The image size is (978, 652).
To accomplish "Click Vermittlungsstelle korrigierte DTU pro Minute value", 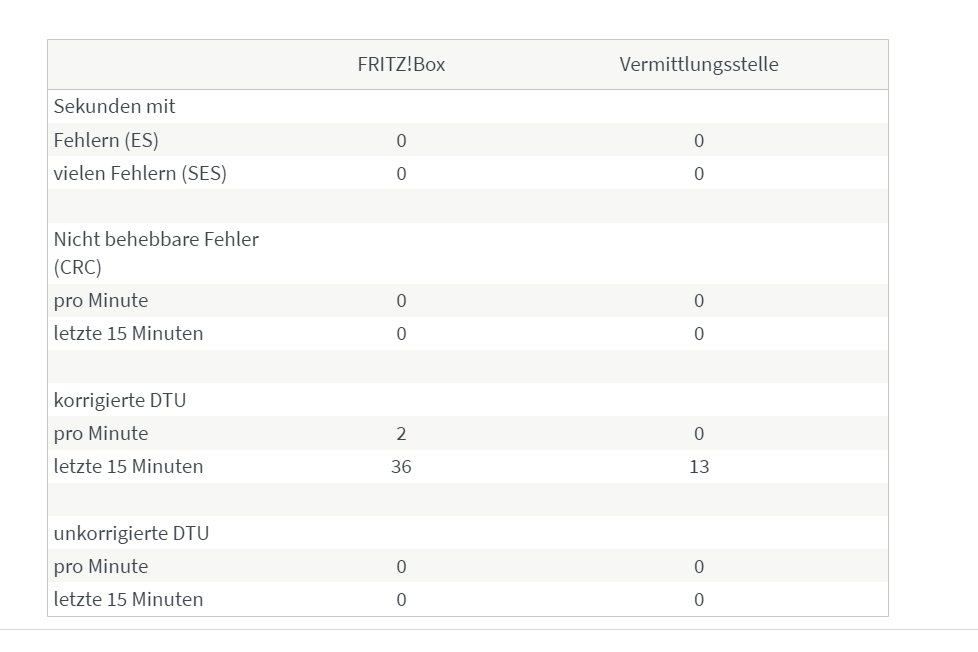I will (699, 434).
